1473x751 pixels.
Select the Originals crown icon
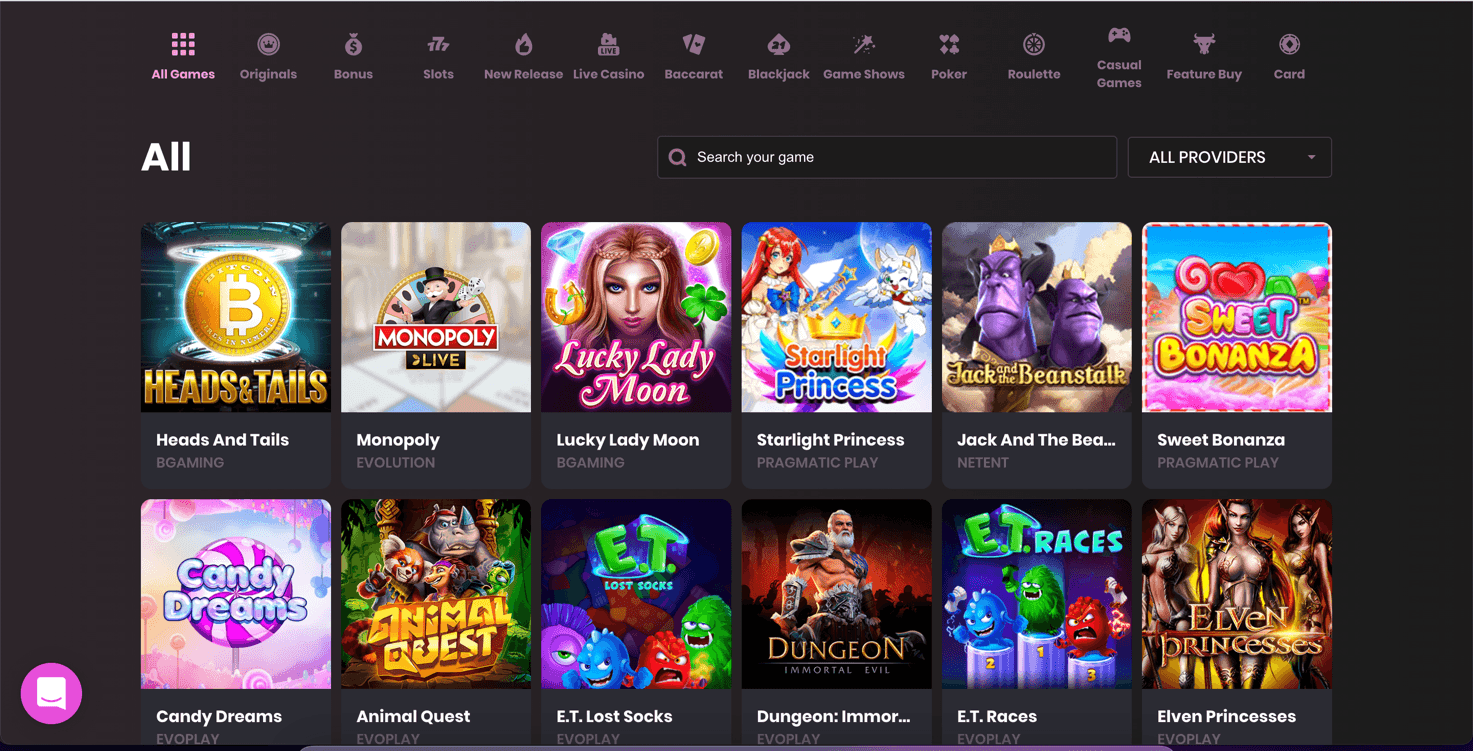tap(268, 44)
